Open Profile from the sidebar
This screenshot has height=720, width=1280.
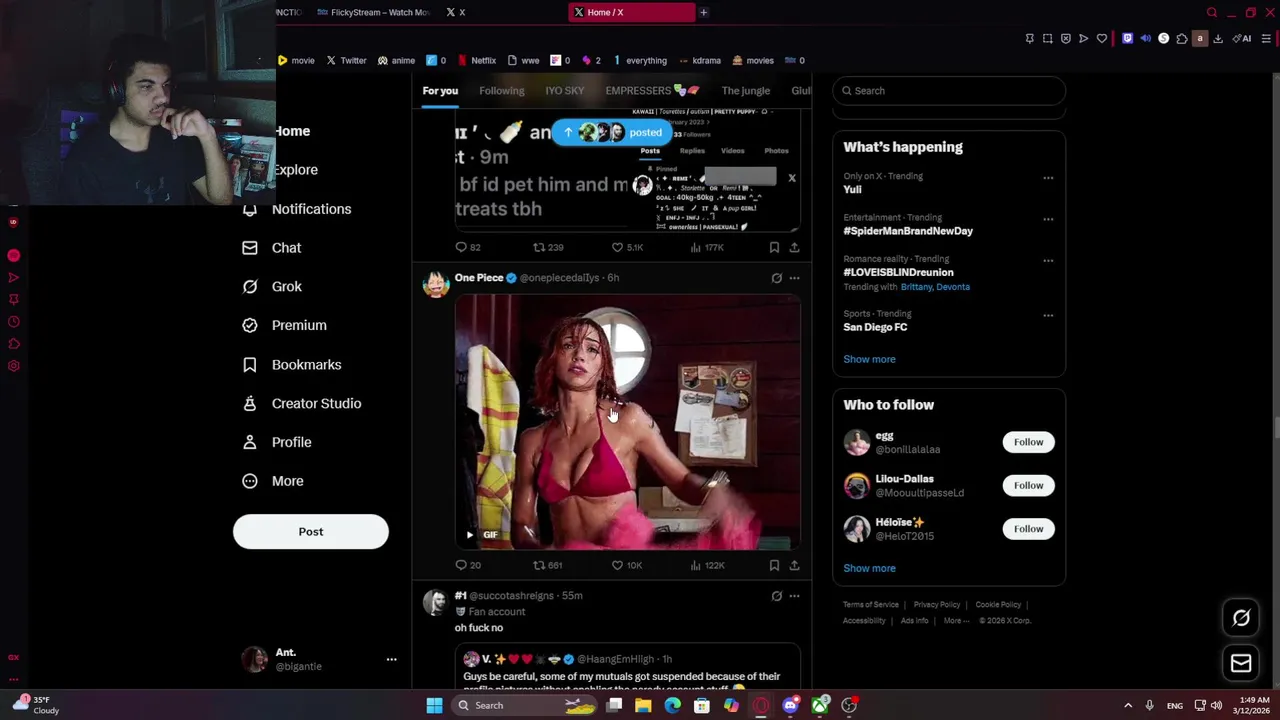(277, 442)
